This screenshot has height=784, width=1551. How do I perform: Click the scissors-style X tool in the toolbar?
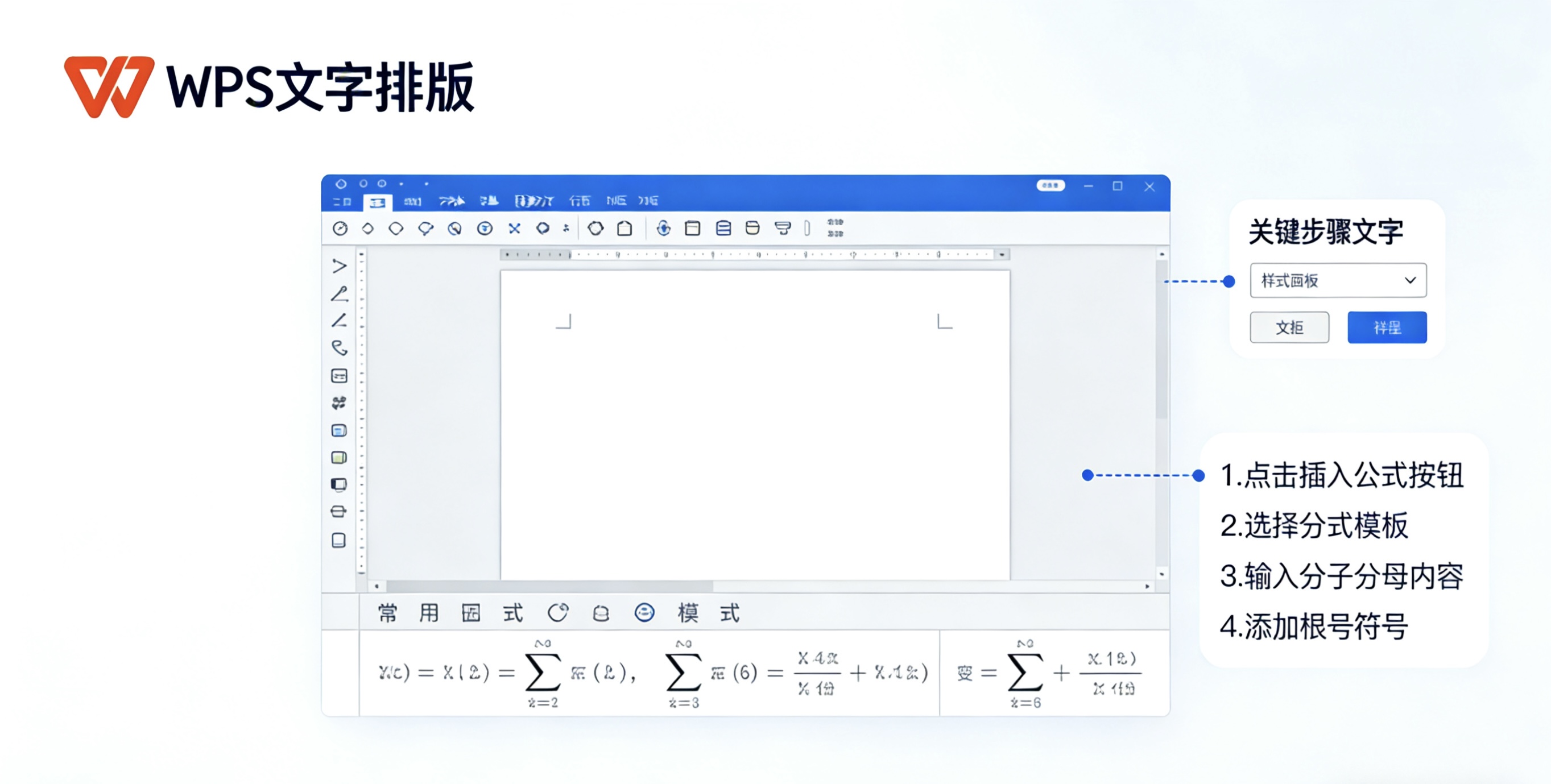pos(514,229)
